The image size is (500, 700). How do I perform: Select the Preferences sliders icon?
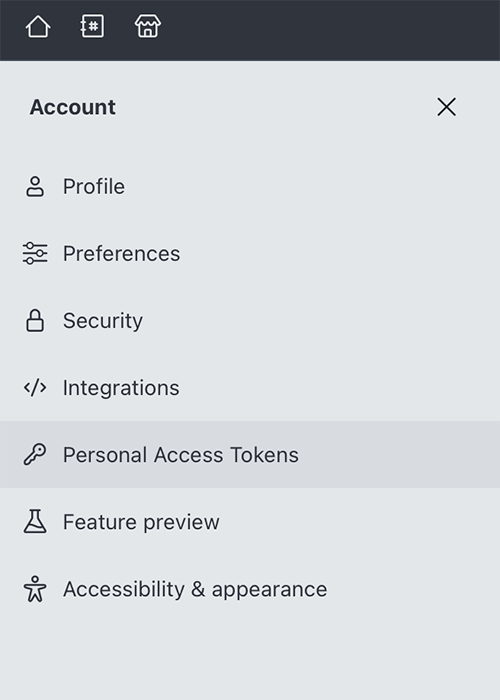35,254
